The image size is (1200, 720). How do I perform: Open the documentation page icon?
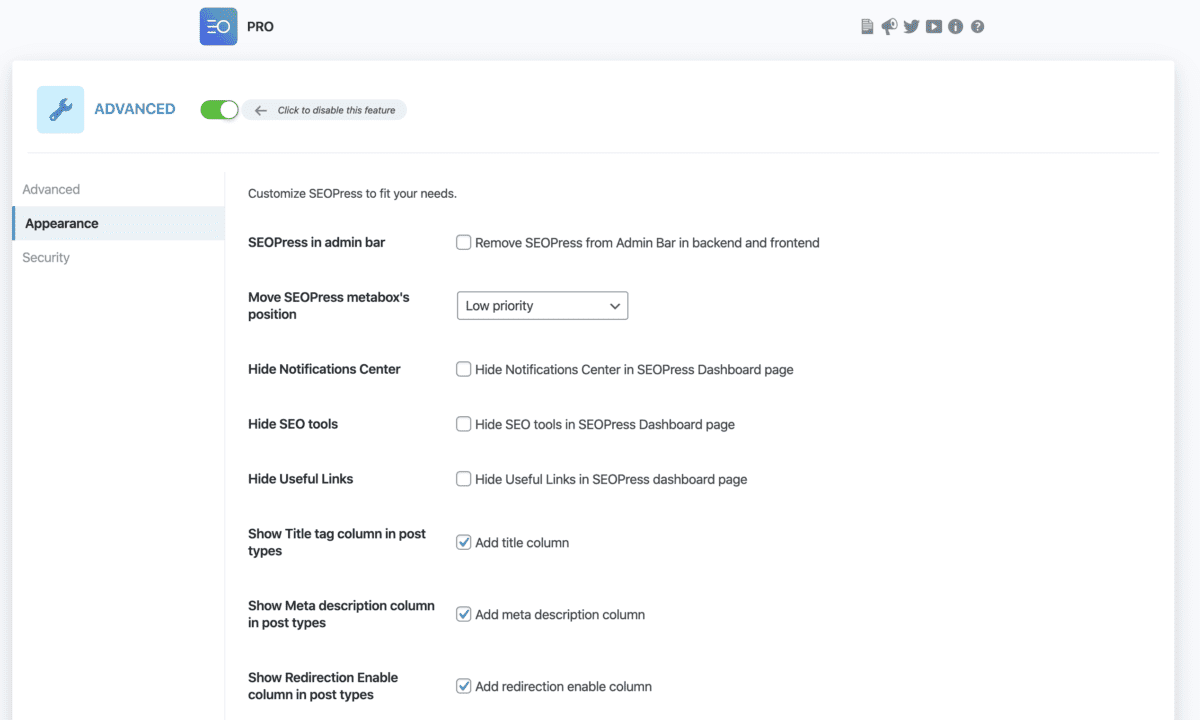coord(867,27)
